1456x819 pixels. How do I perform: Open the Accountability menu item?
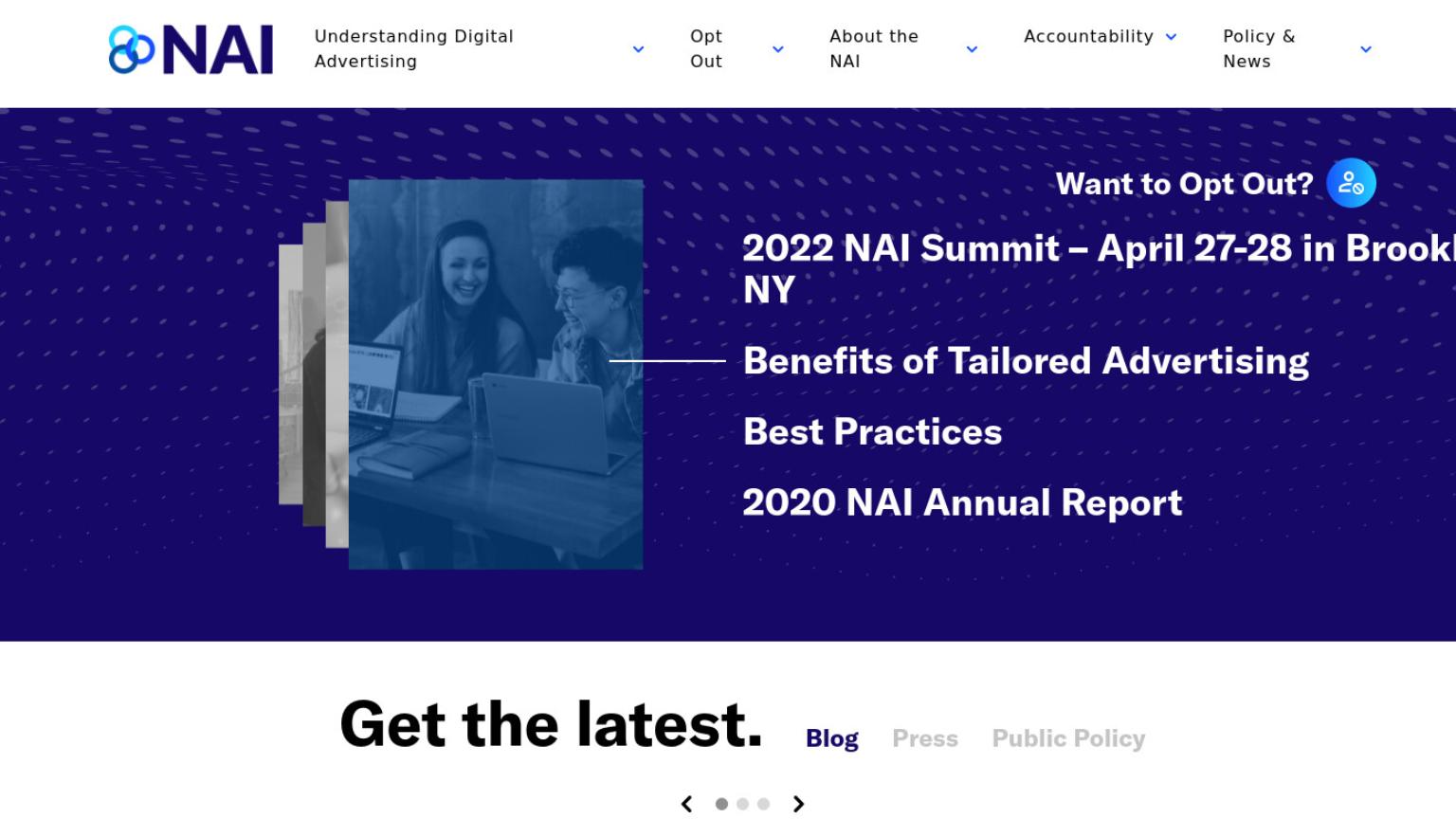[x=1088, y=37]
